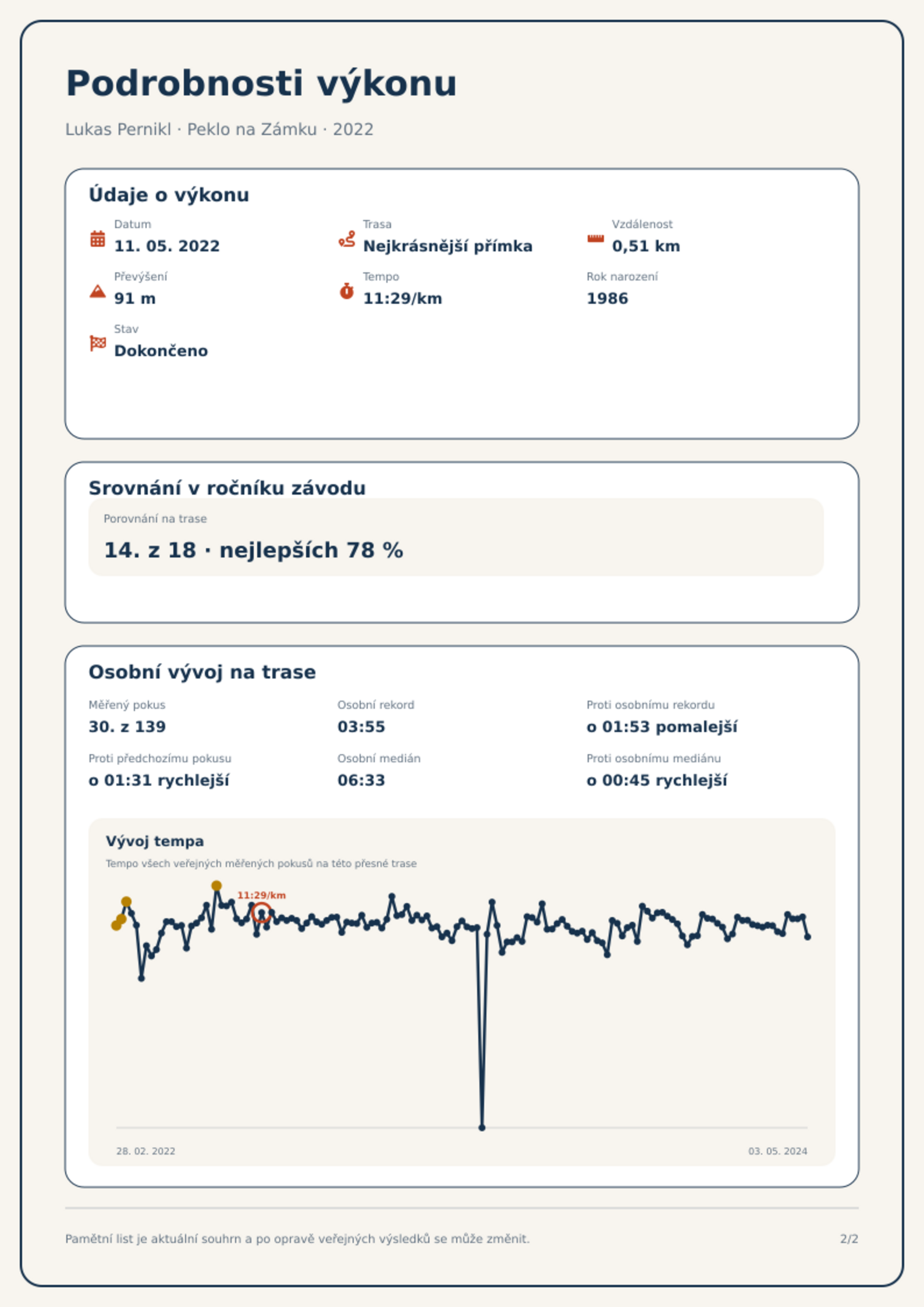Click the mountain icon beside Převýšení

[98, 291]
